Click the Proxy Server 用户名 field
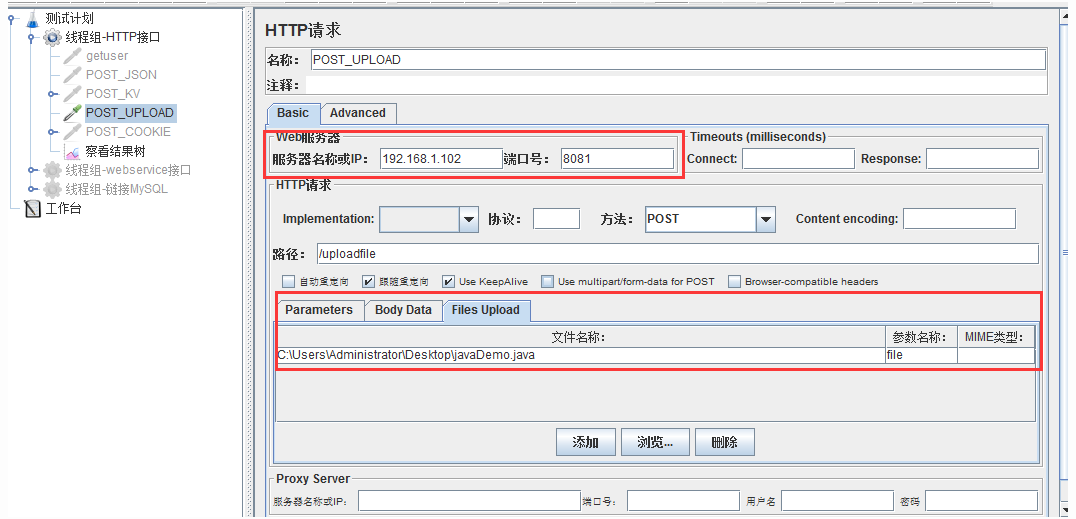1076x519 pixels. (x=835, y=501)
